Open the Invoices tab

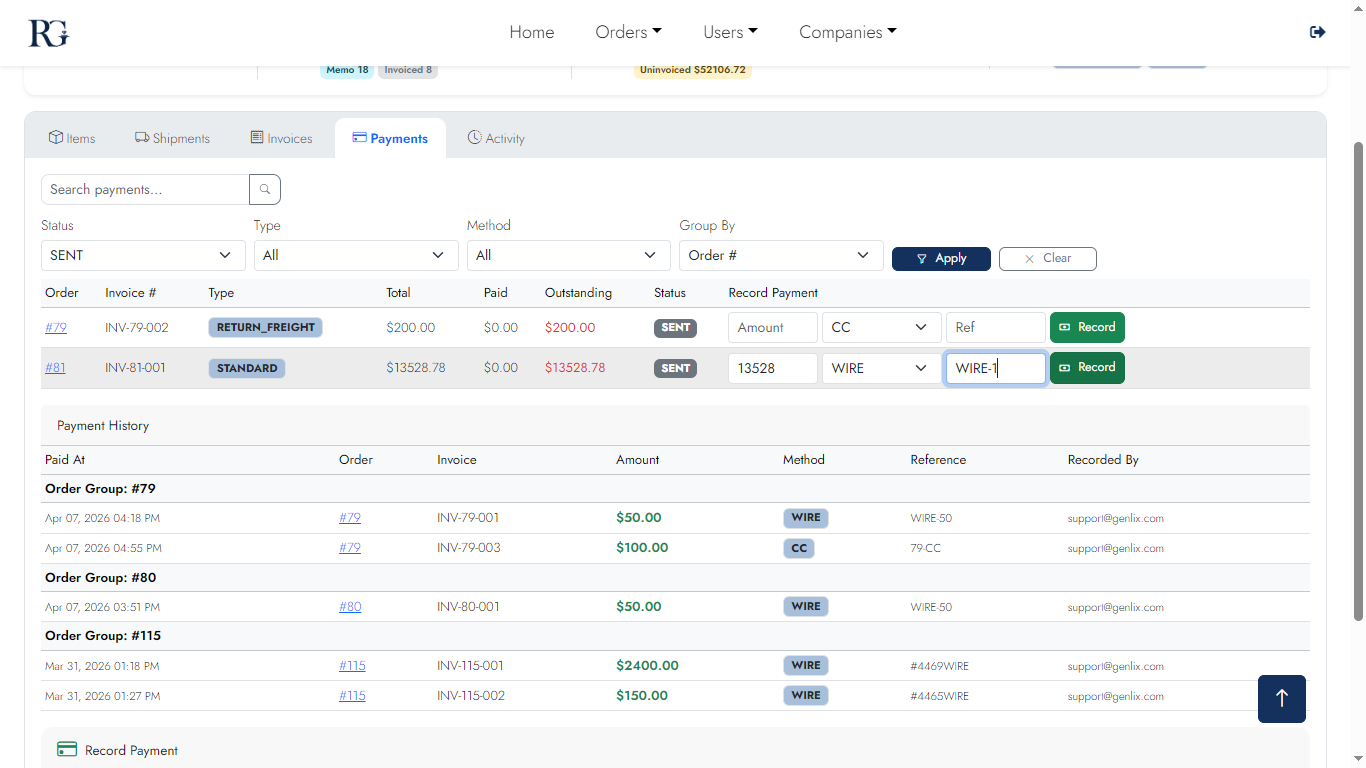pyautogui.click(x=281, y=138)
